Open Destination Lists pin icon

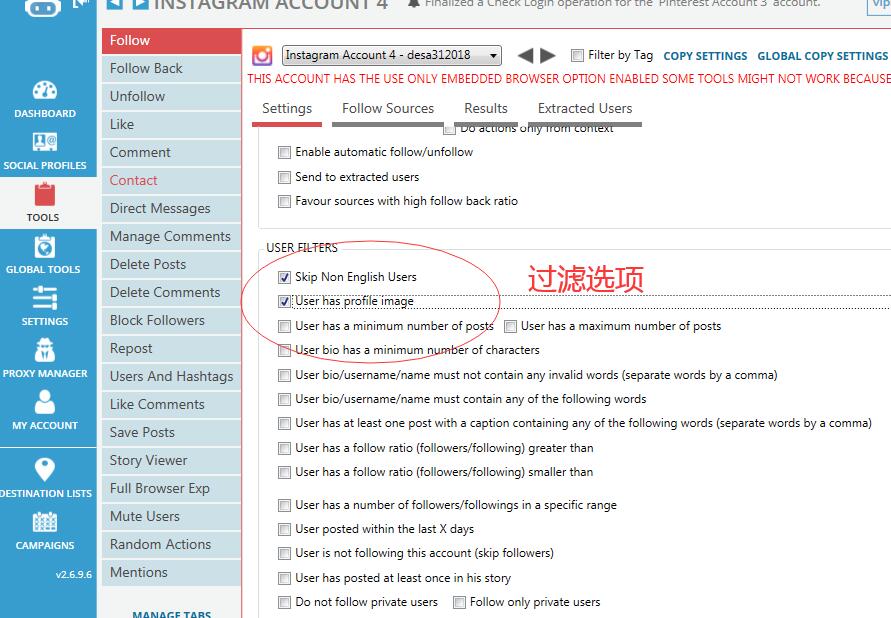coord(44,469)
